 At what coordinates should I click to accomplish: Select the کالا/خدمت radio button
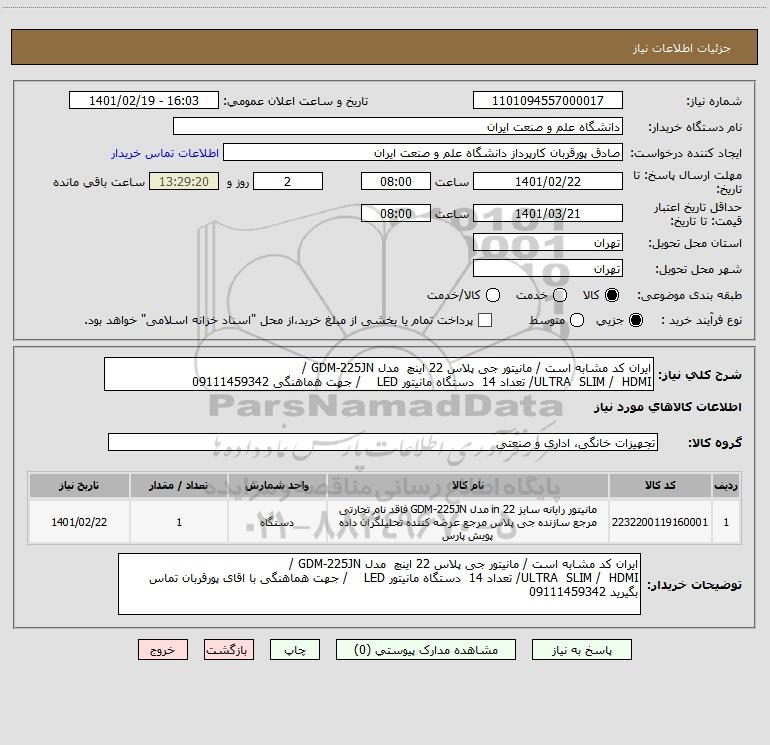[493, 295]
